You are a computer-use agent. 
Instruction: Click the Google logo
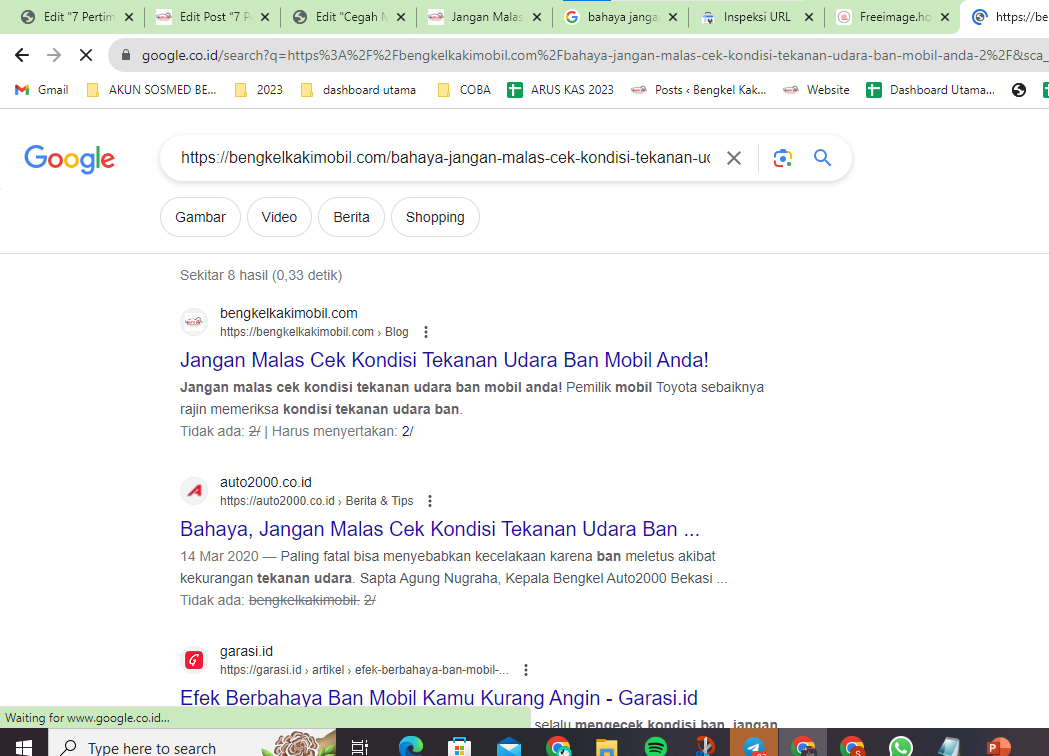click(70, 159)
